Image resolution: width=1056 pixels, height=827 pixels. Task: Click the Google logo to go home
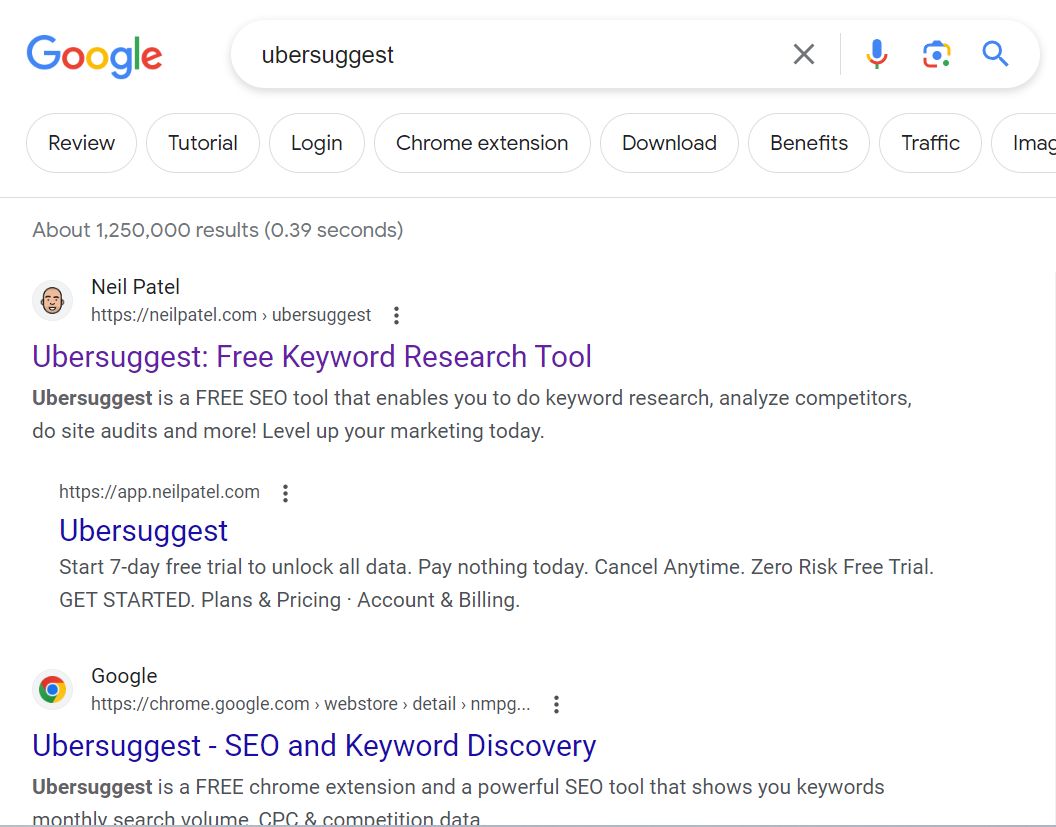94,56
